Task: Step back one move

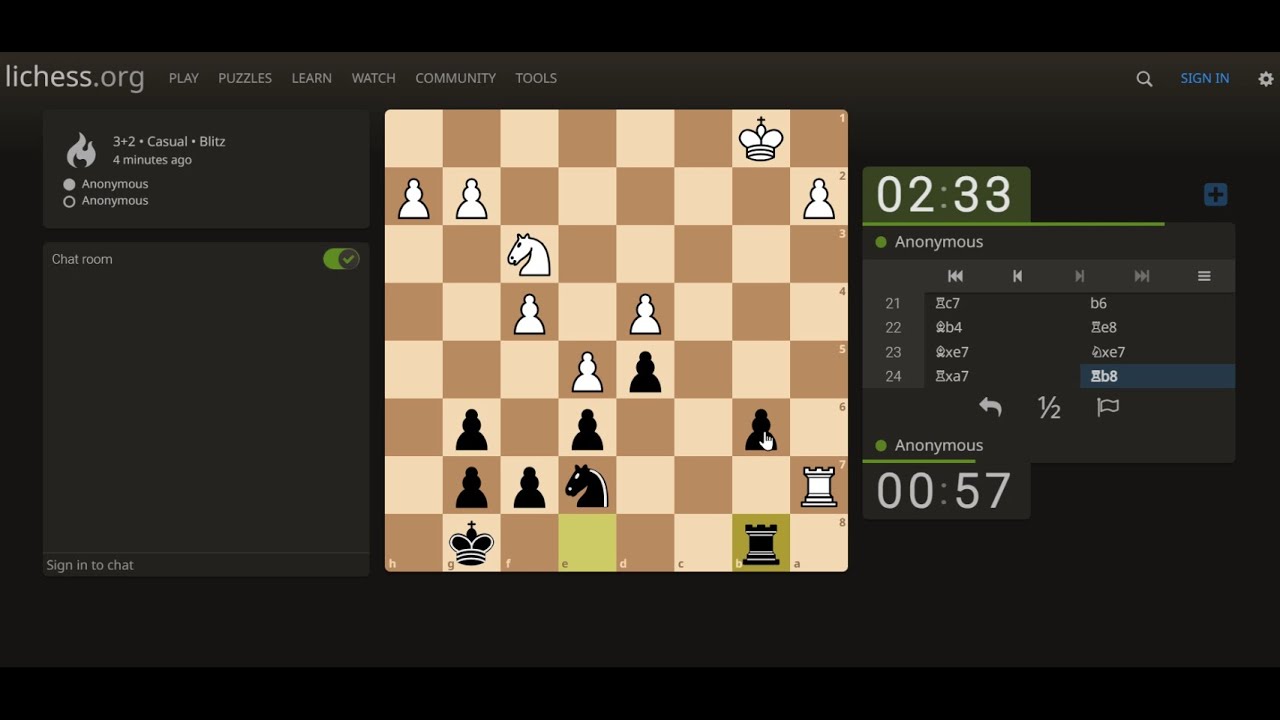Action: point(1017,276)
